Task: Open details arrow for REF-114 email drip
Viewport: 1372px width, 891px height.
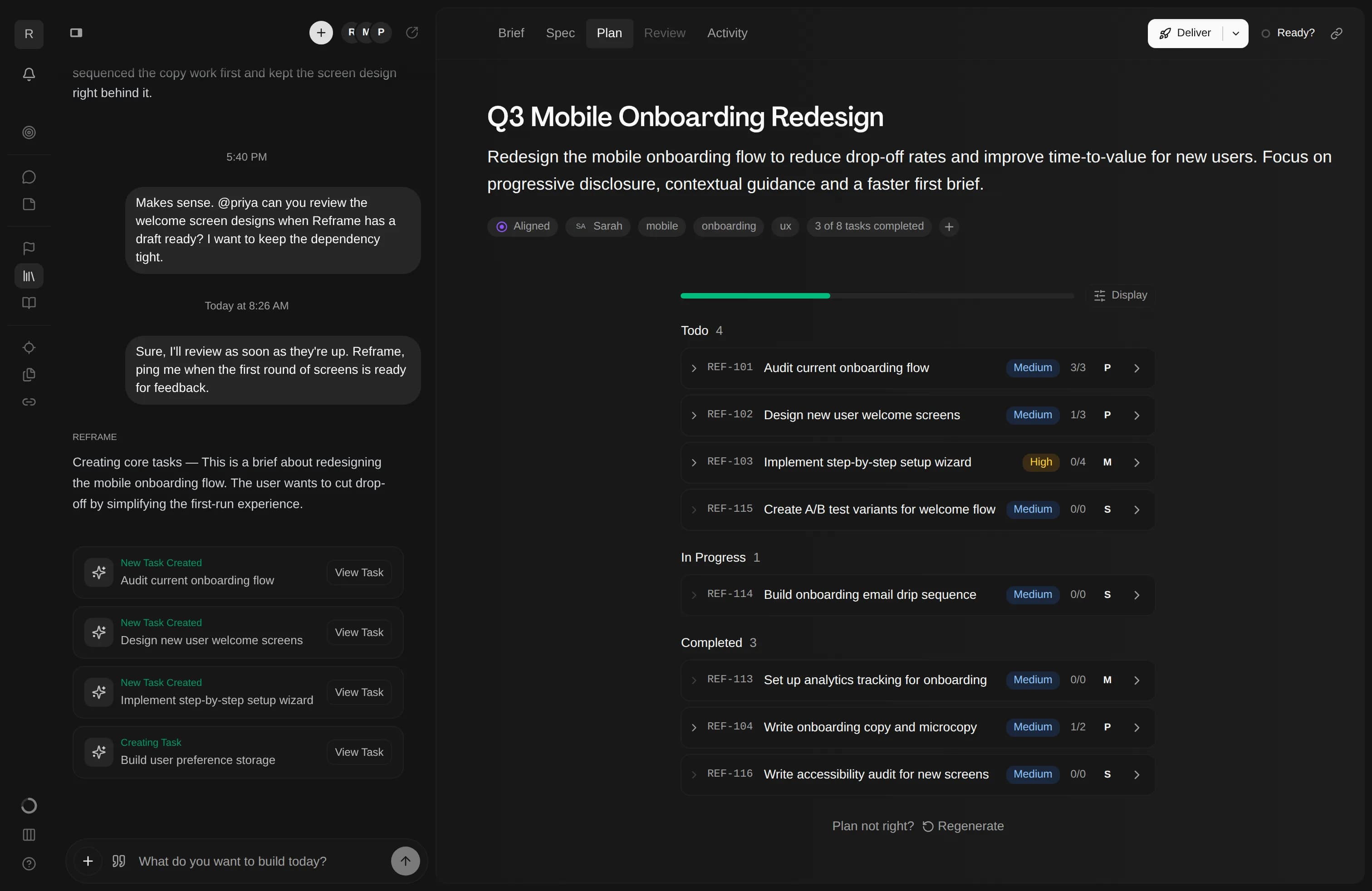Action: [1137, 595]
